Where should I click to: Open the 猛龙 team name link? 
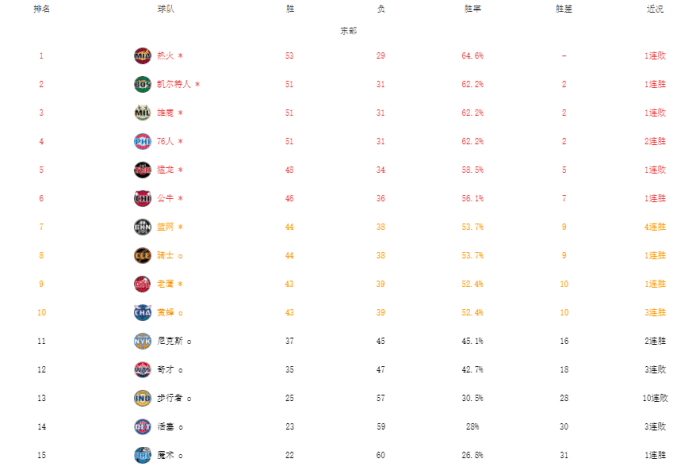[166, 170]
